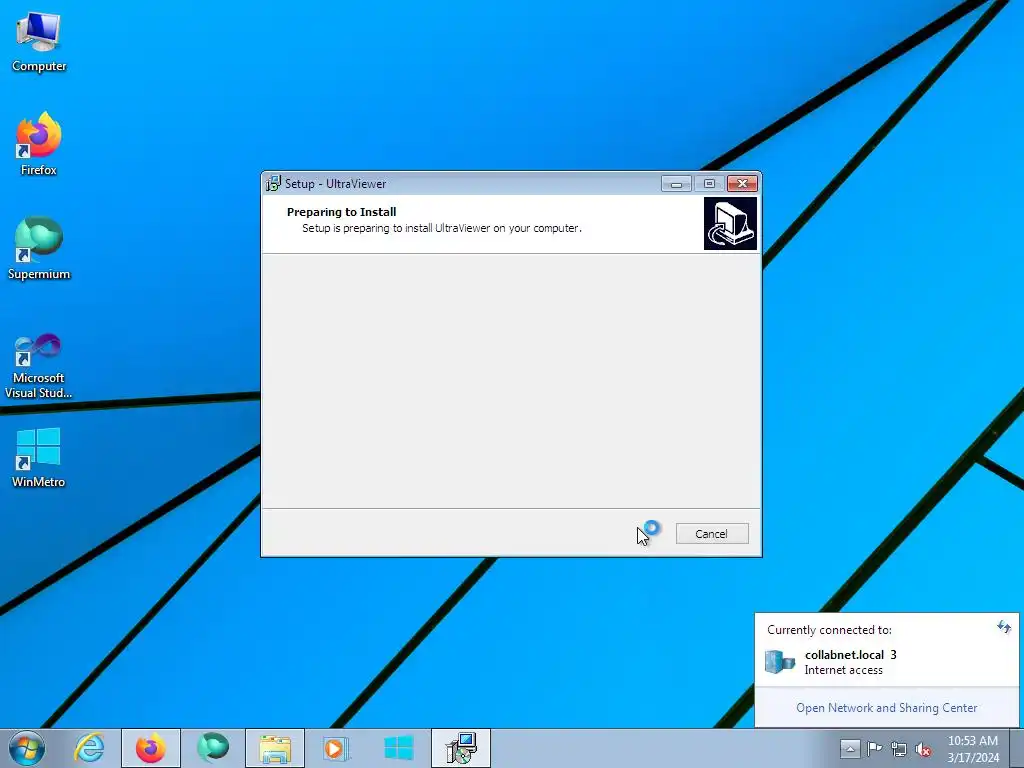Image resolution: width=1024 pixels, height=768 pixels.
Task: Select the Firefox desktop shortcut
Action: (39, 144)
